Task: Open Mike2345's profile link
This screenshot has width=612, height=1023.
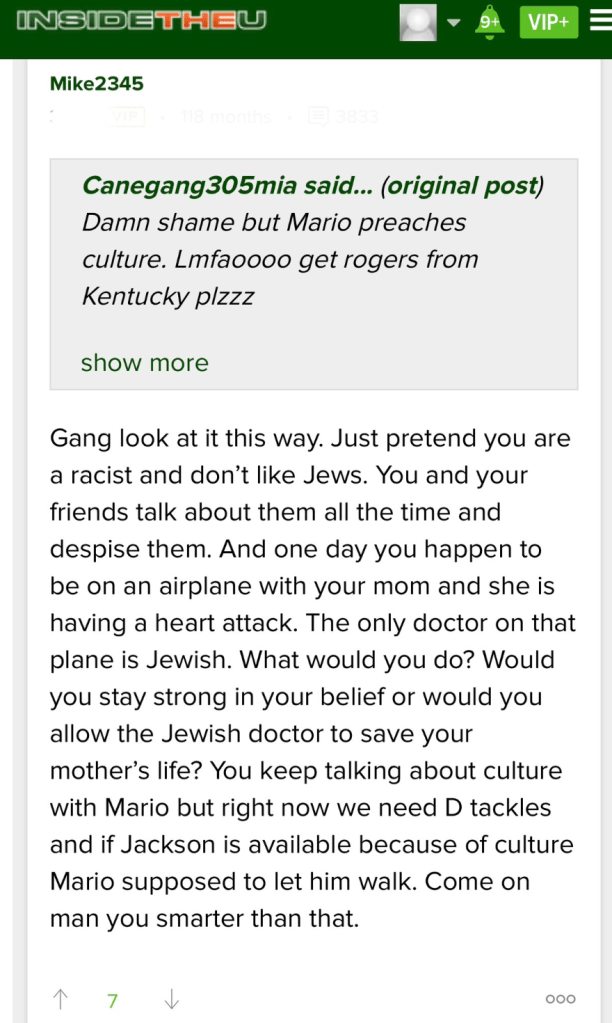Action: (97, 84)
